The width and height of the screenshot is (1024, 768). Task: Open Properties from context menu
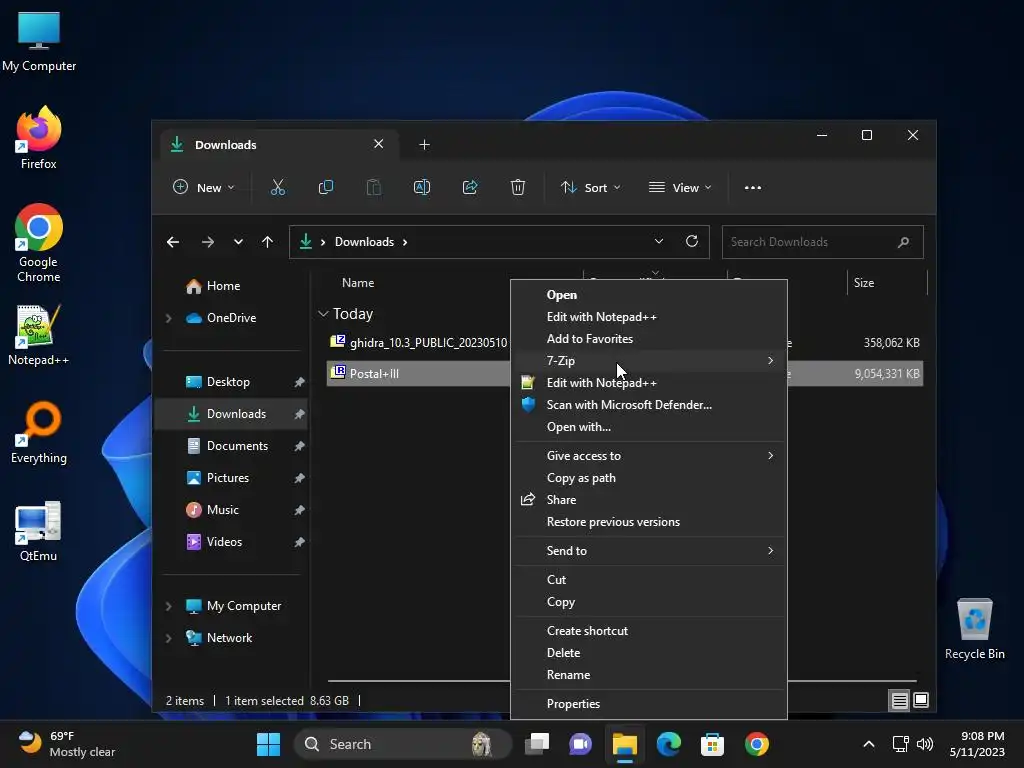tap(648, 703)
